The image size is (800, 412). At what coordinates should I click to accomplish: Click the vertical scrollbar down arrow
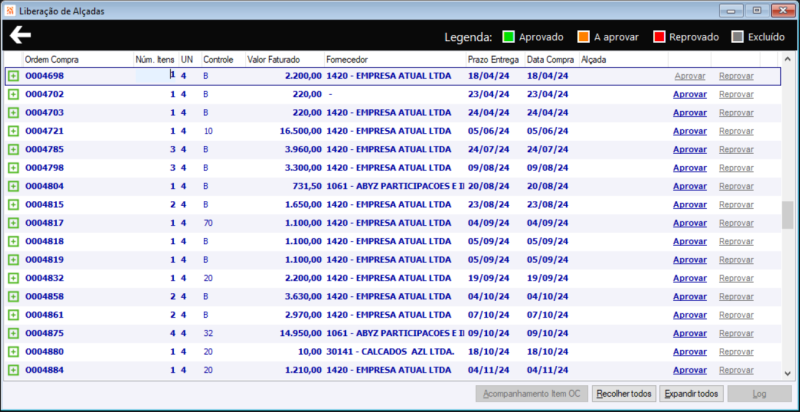click(788, 374)
